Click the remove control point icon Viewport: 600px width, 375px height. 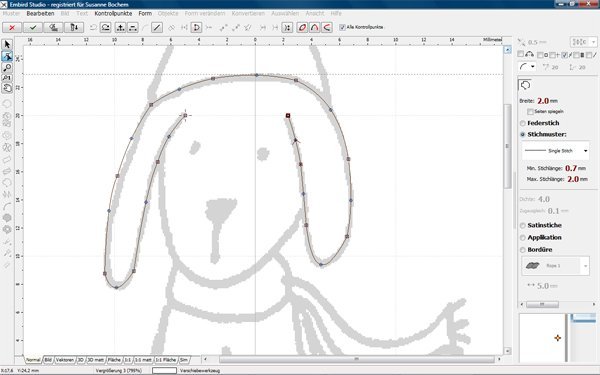pyautogui.click(x=132, y=28)
